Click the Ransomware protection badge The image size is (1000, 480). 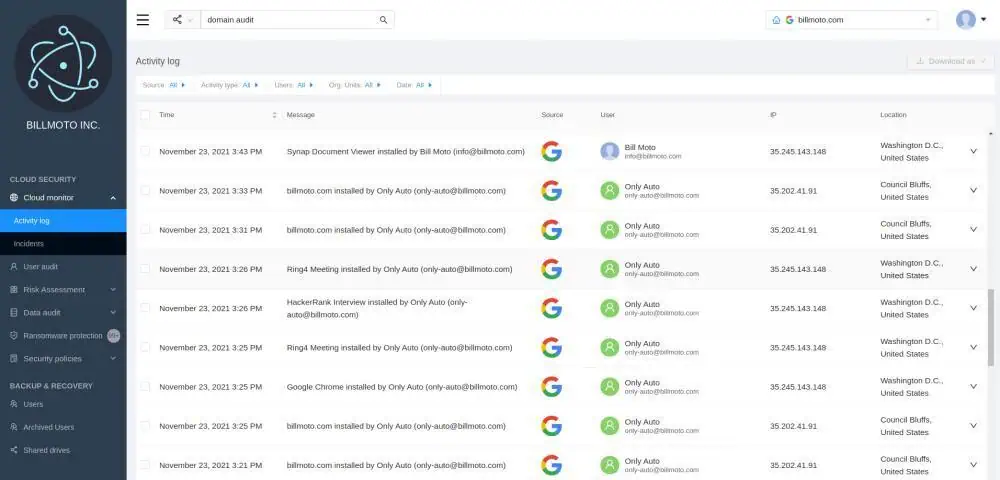click(114, 335)
